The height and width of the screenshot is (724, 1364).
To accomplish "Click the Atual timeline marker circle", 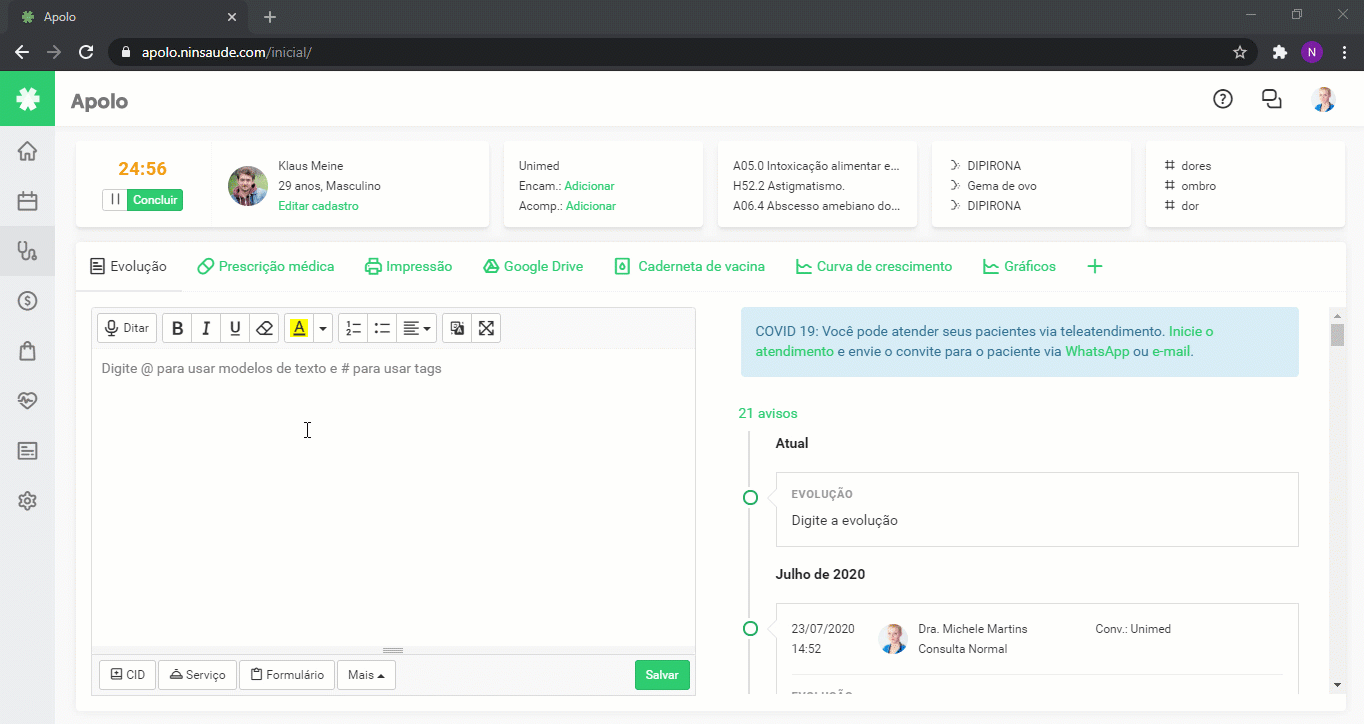I will point(750,498).
